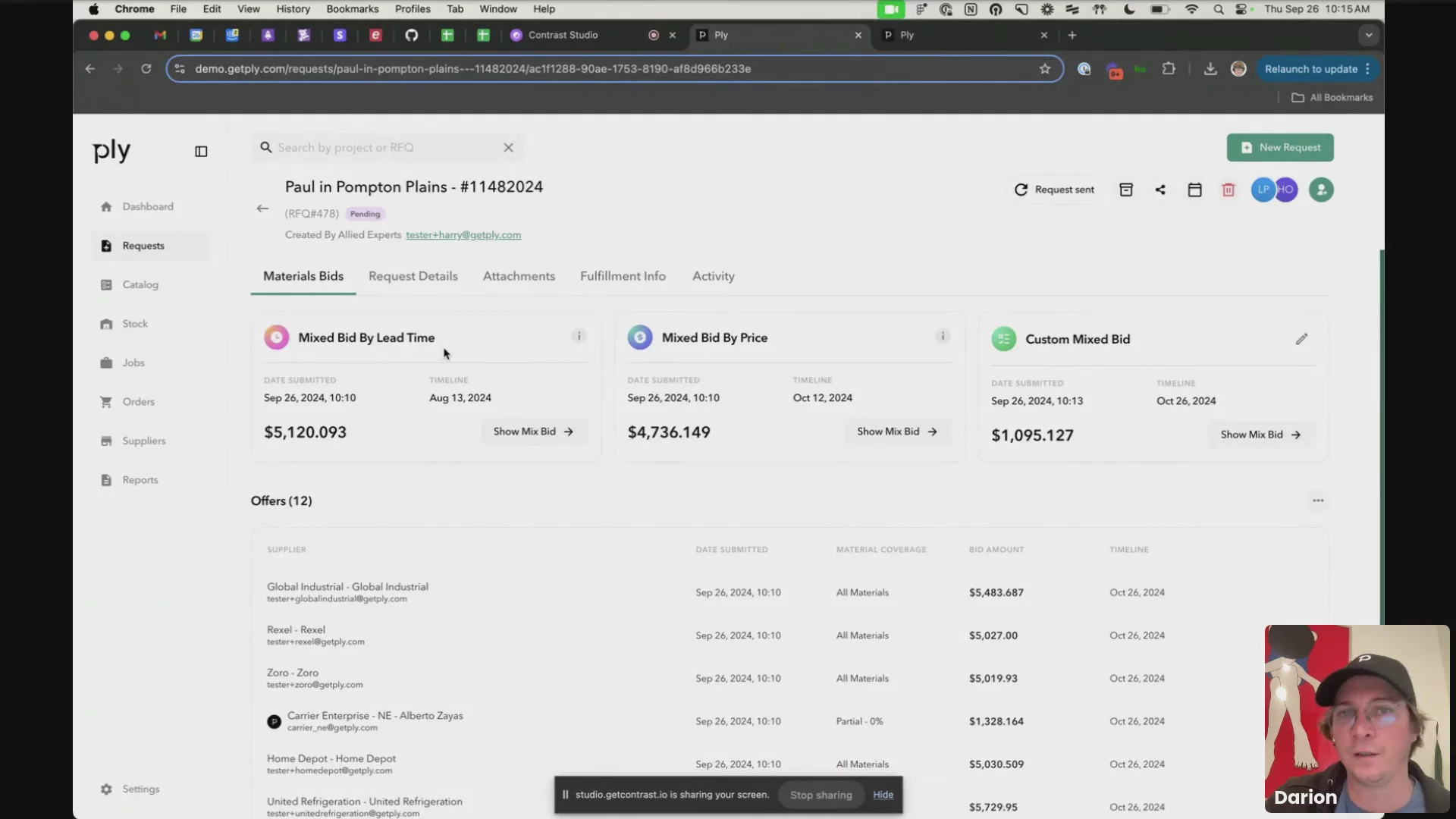Open Offers more options menu
This screenshot has width=1456, height=819.
[x=1318, y=500]
